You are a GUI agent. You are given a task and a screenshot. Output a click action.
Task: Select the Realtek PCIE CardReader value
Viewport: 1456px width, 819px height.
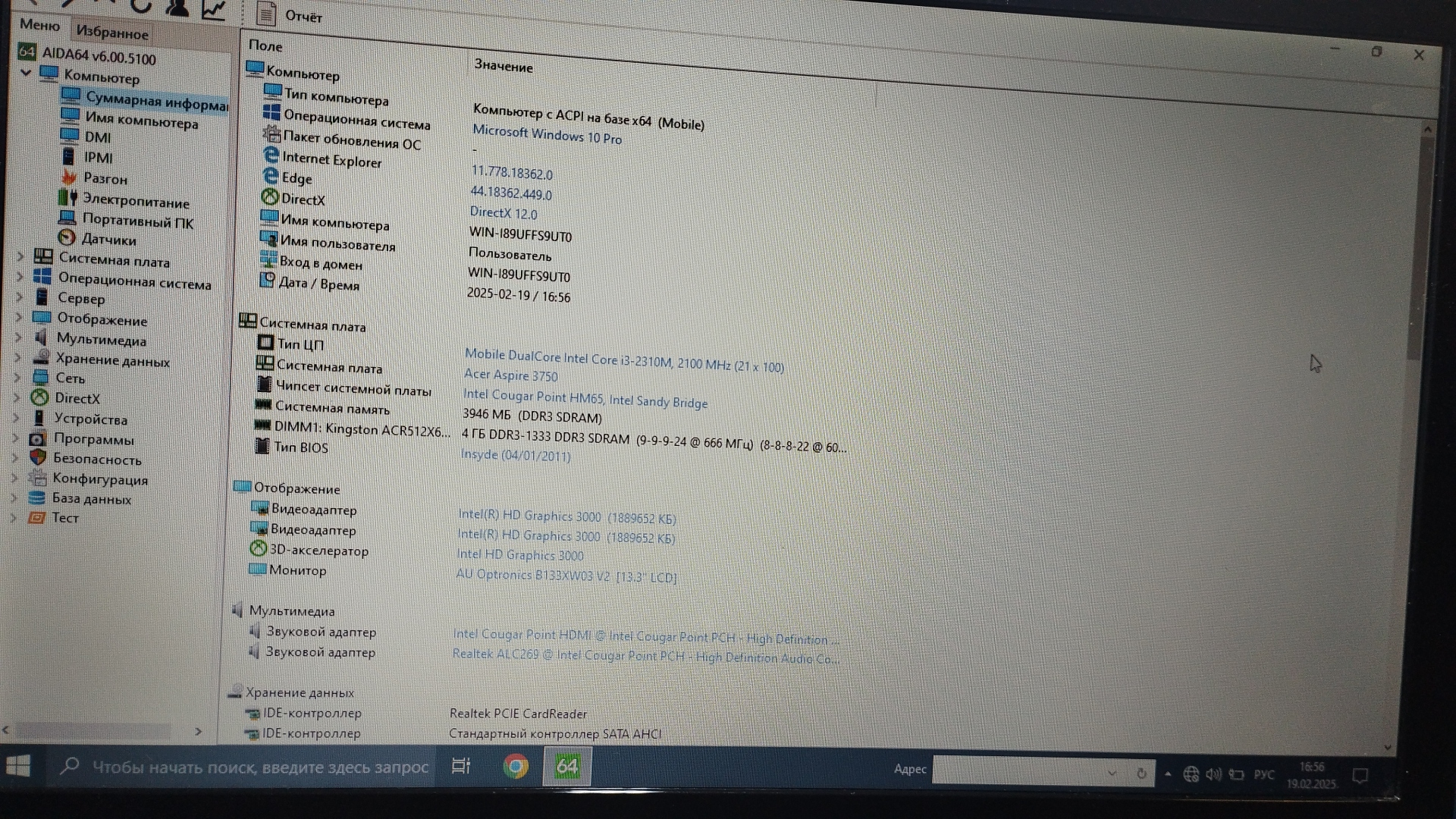point(518,714)
